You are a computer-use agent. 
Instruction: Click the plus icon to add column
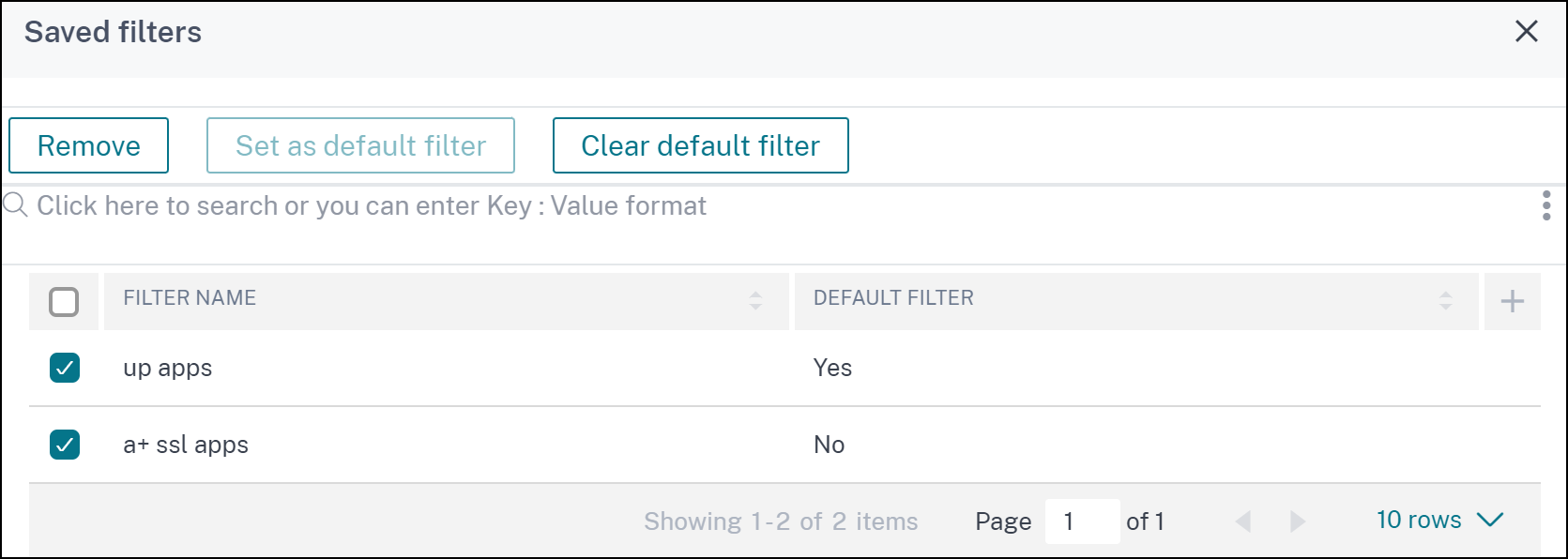[1512, 301]
